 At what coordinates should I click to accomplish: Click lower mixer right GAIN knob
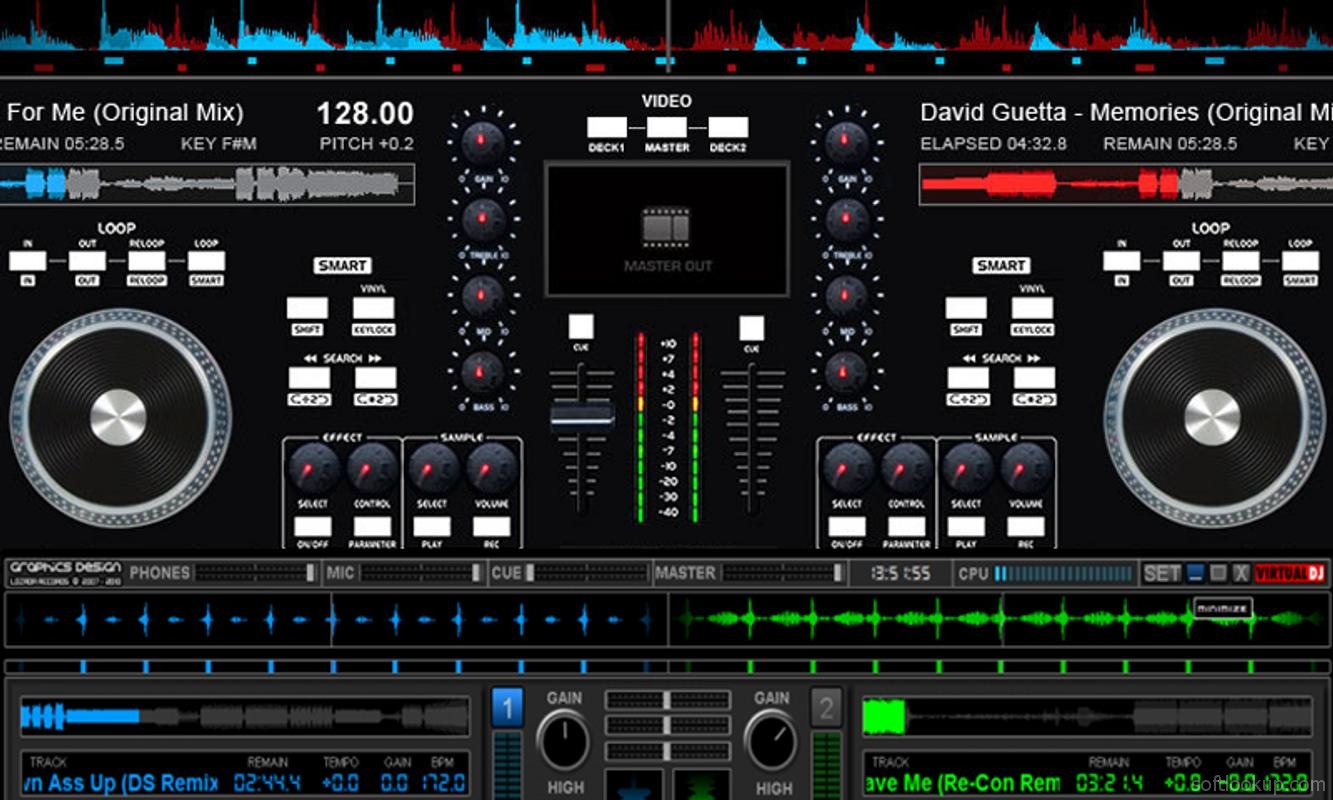(x=771, y=742)
